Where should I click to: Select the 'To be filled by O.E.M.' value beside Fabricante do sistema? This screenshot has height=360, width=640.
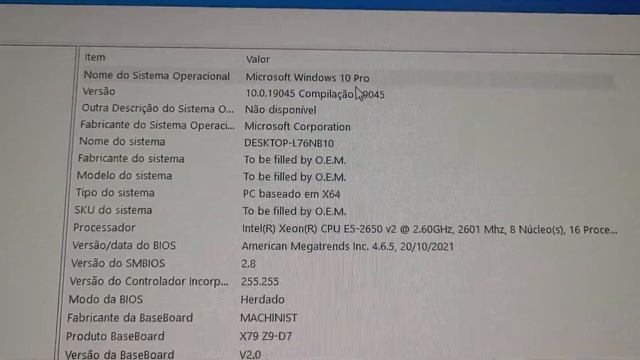coord(294,160)
